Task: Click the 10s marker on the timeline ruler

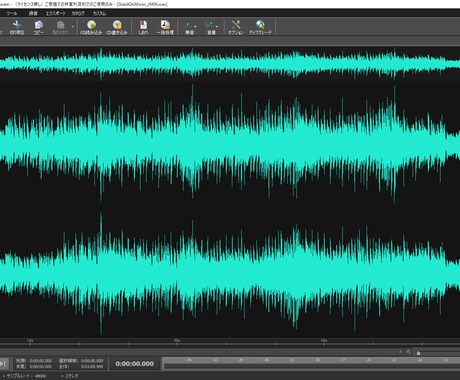Action: click(30, 341)
